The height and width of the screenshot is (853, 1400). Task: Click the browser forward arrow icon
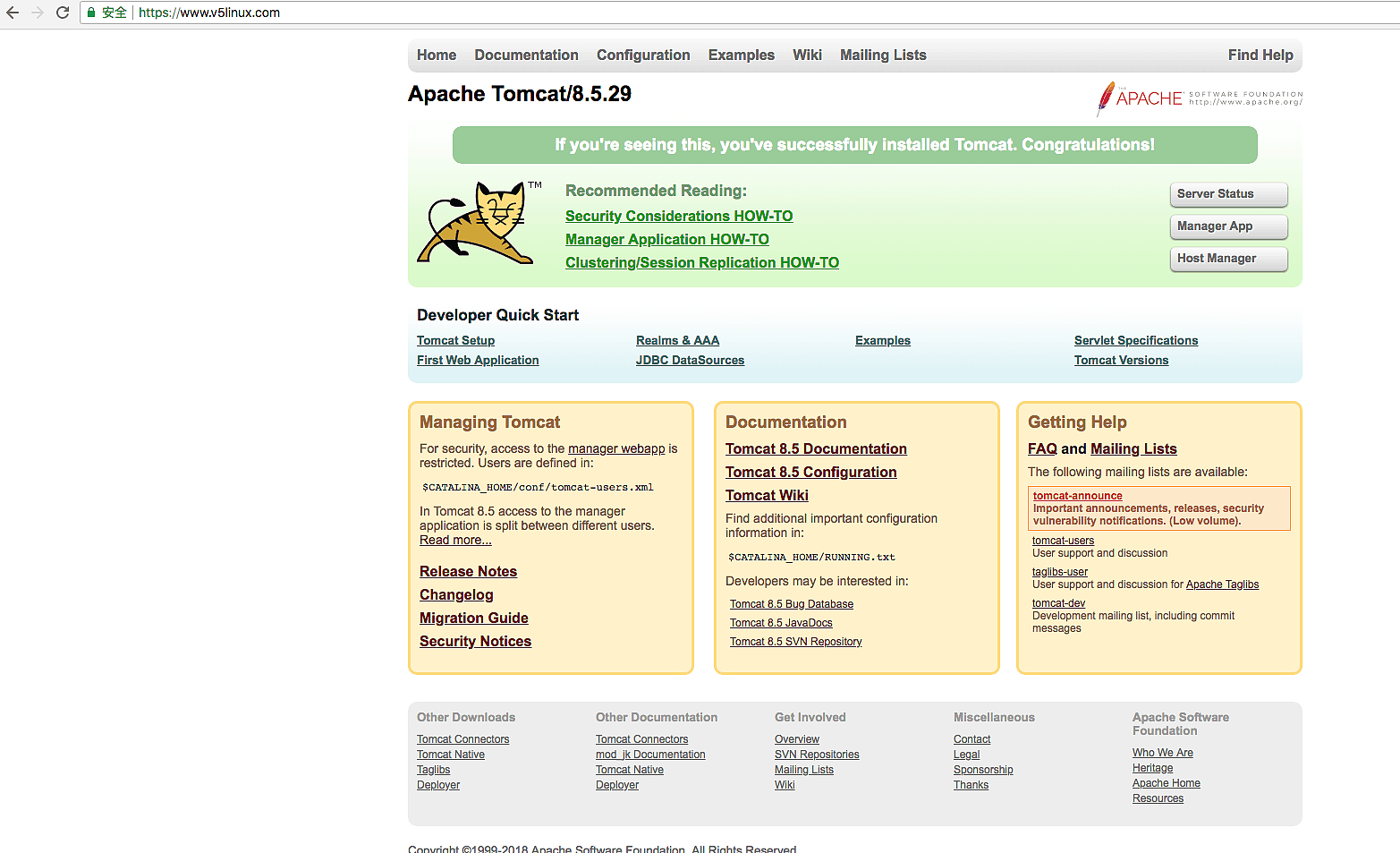[38, 13]
